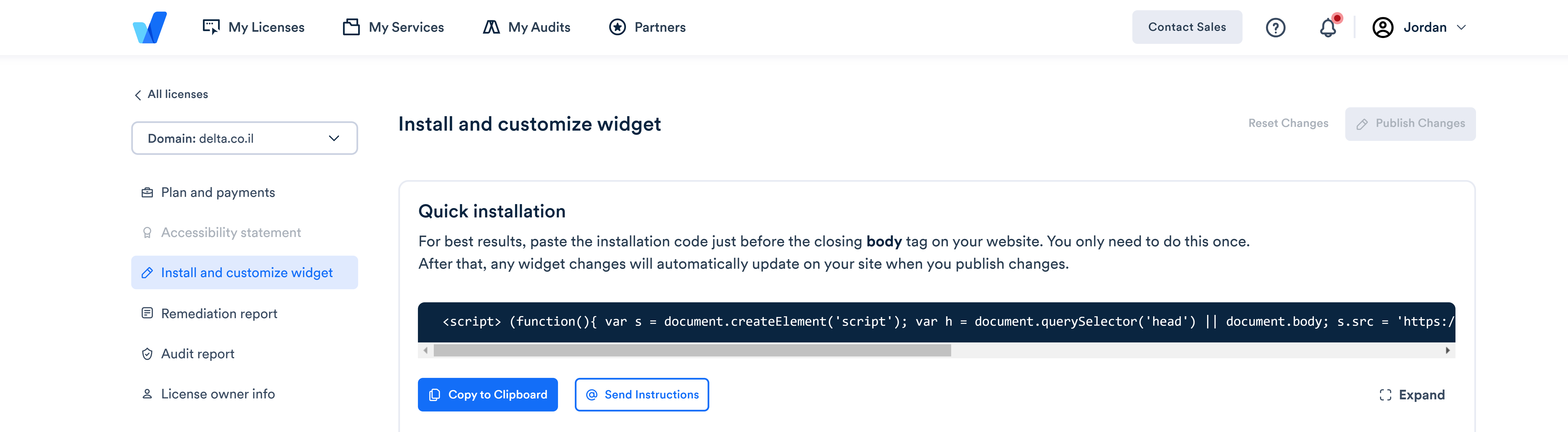The image size is (1568, 432).
Task: Click inside the installation script code box
Action: click(x=936, y=322)
